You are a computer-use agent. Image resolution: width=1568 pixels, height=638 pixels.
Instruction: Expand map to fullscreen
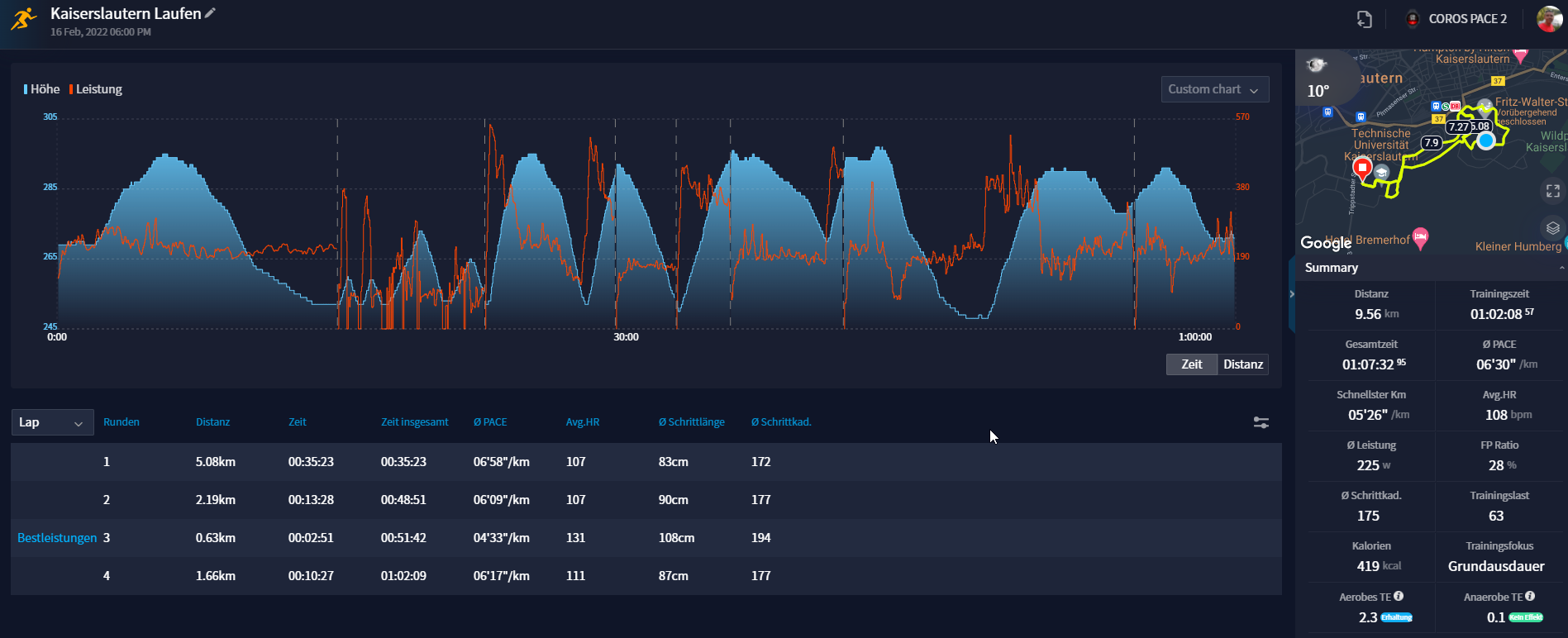(x=1552, y=191)
